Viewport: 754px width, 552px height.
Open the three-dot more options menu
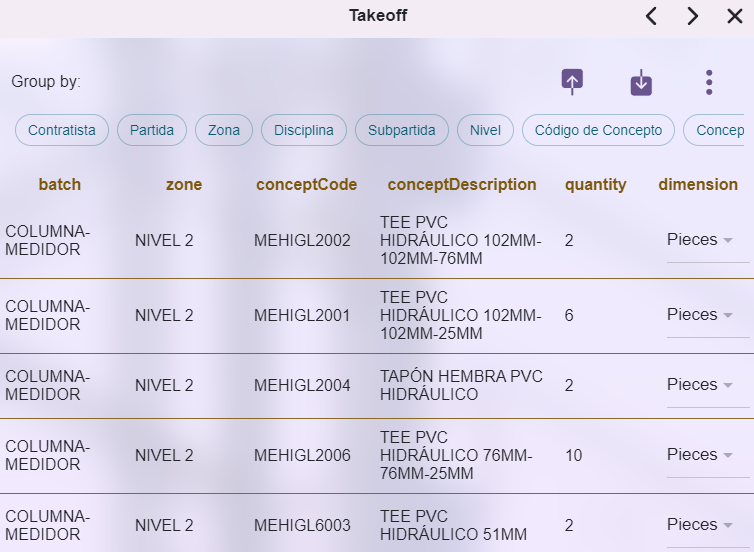pos(709,82)
